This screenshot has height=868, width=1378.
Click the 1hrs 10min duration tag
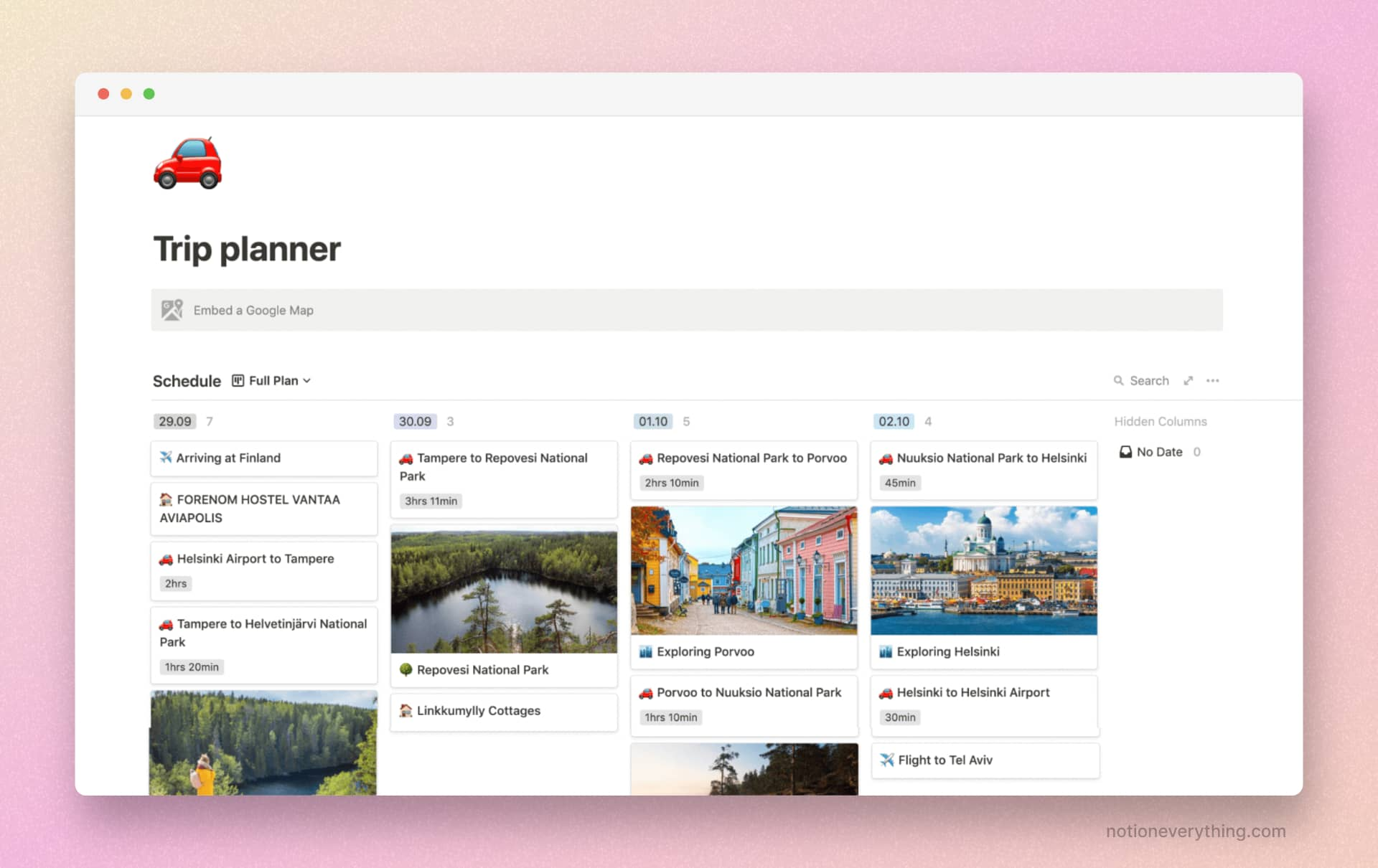(670, 717)
